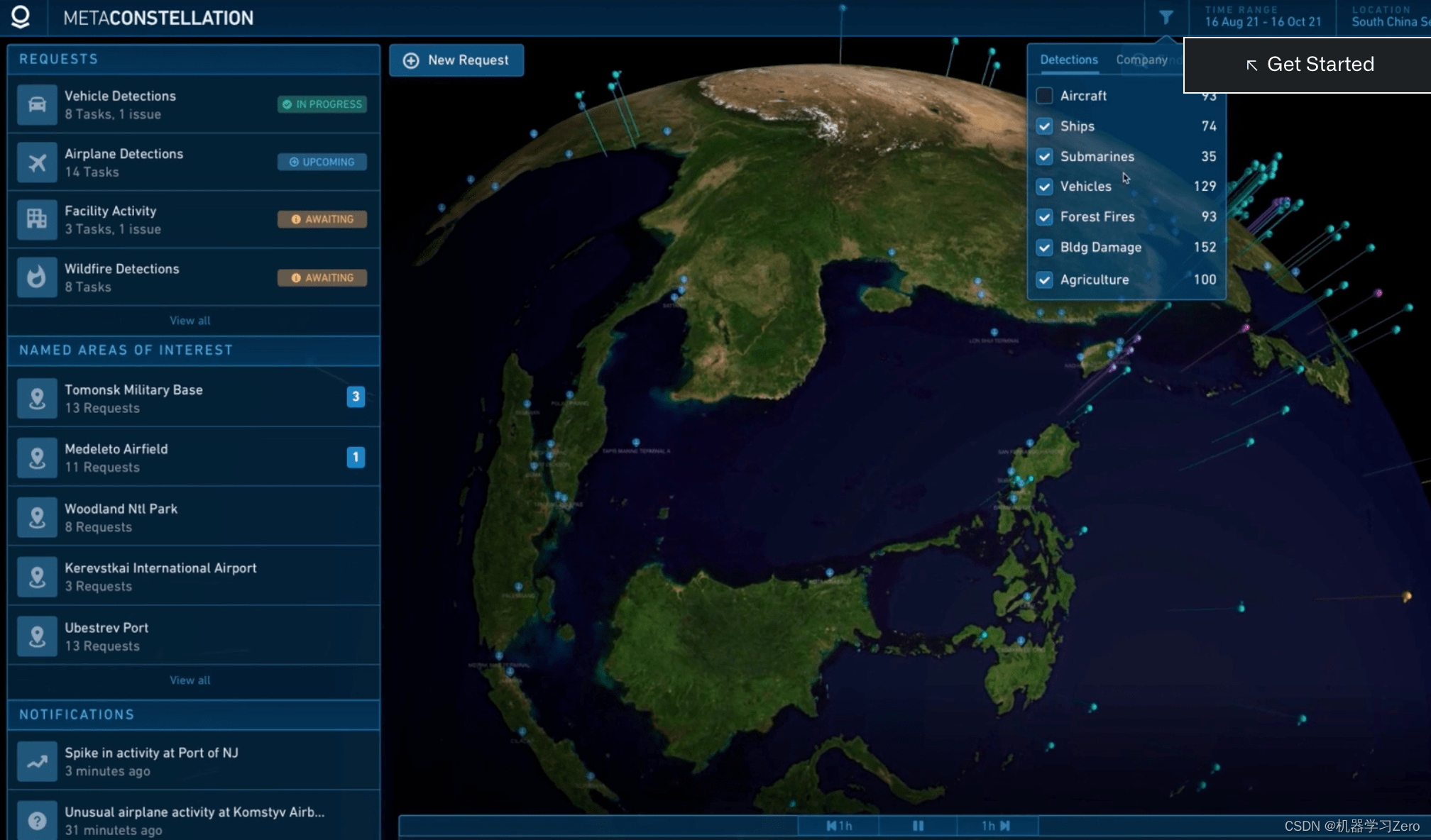
Task: Toggle the Vehicles checkbox
Action: [1044, 187]
